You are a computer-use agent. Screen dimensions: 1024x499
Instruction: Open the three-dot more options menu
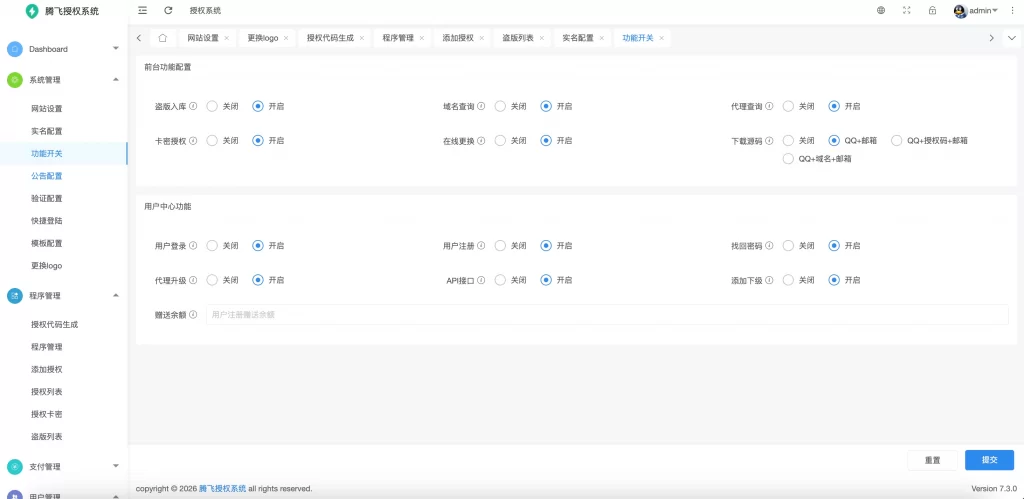pyautogui.click(x=1011, y=10)
